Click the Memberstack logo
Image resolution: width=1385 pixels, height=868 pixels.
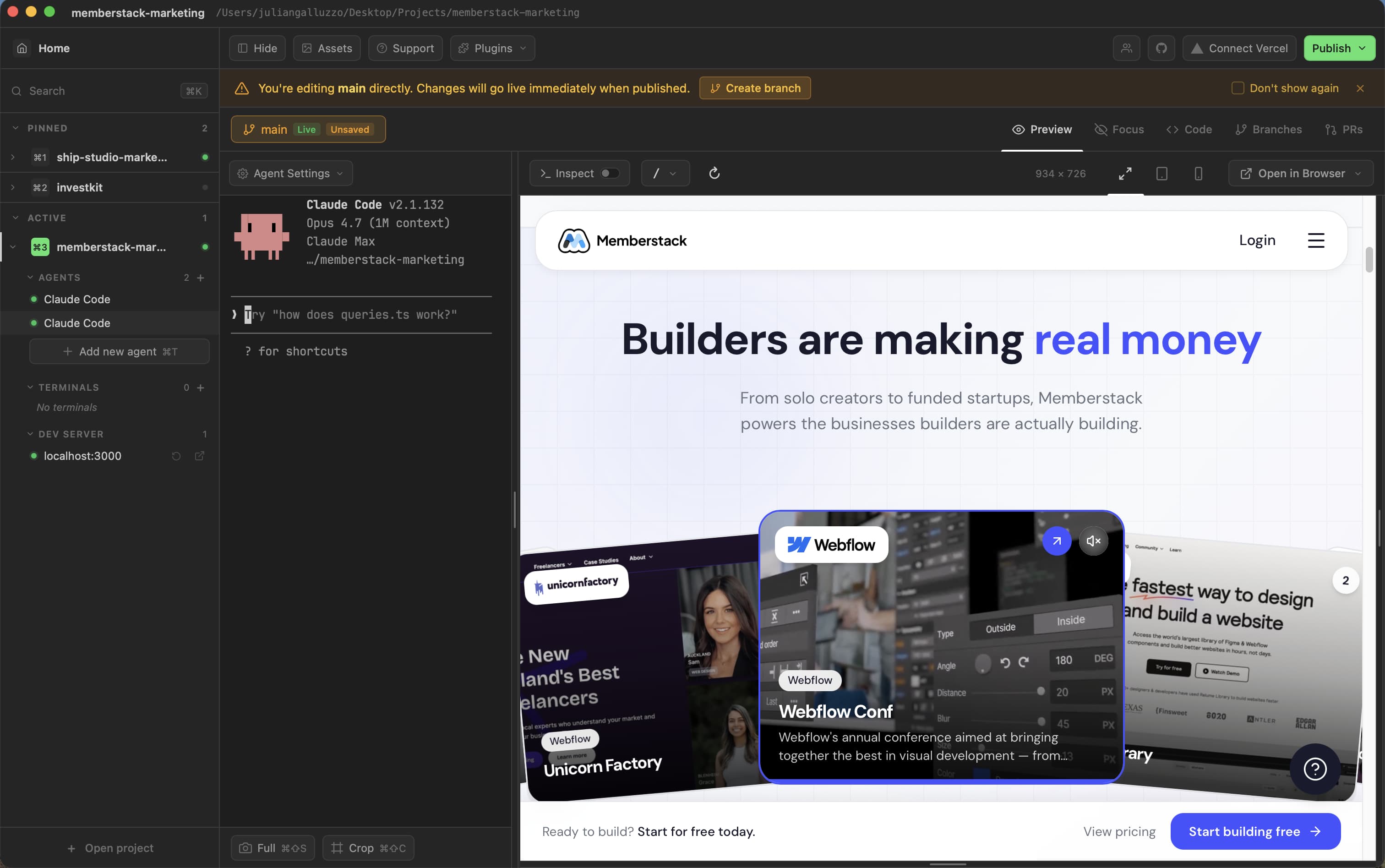(622, 240)
